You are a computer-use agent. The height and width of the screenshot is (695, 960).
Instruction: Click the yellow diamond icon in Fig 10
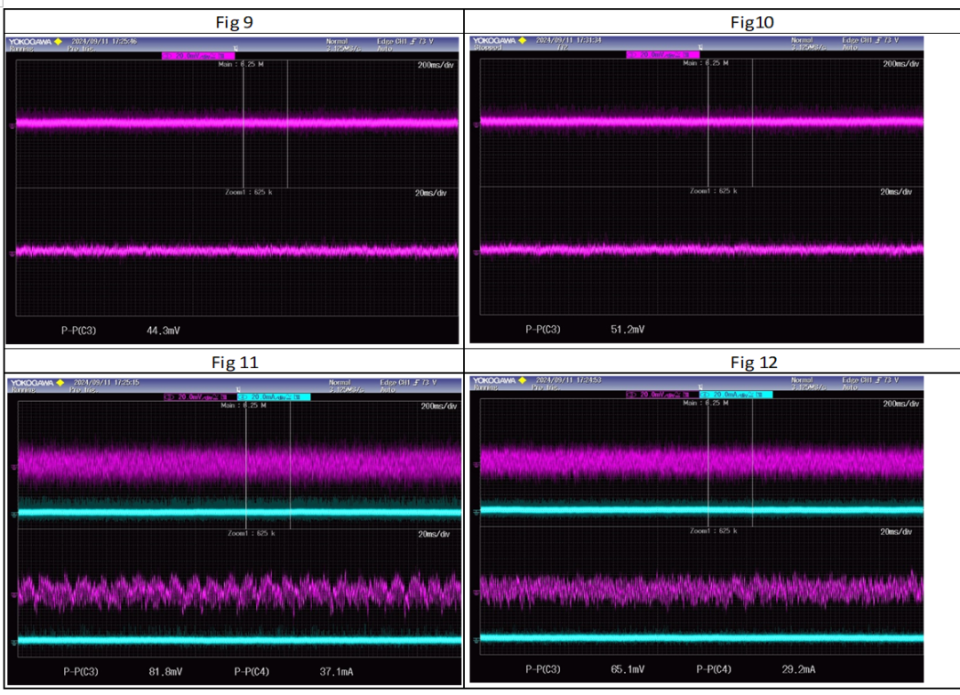(522, 40)
